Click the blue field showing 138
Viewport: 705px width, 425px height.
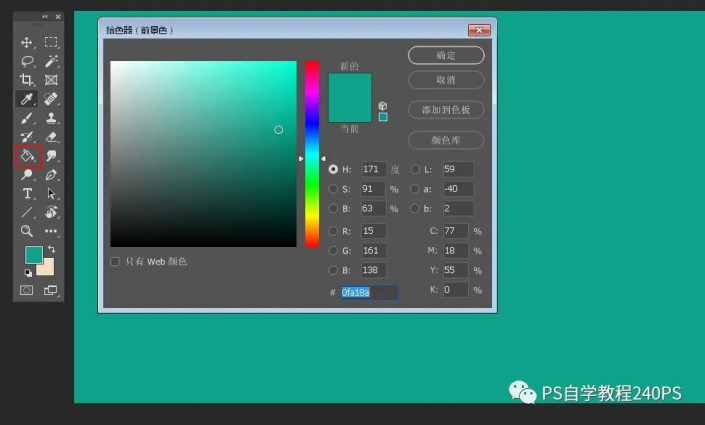tap(374, 270)
